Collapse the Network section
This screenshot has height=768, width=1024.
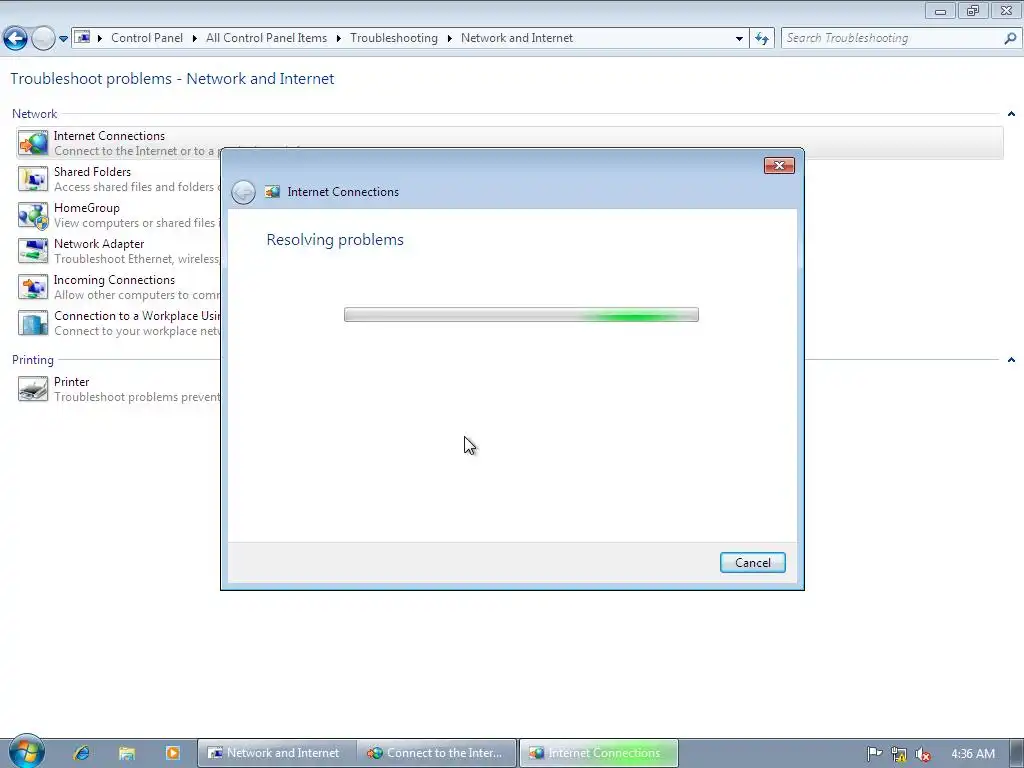[x=1011, y=114]
